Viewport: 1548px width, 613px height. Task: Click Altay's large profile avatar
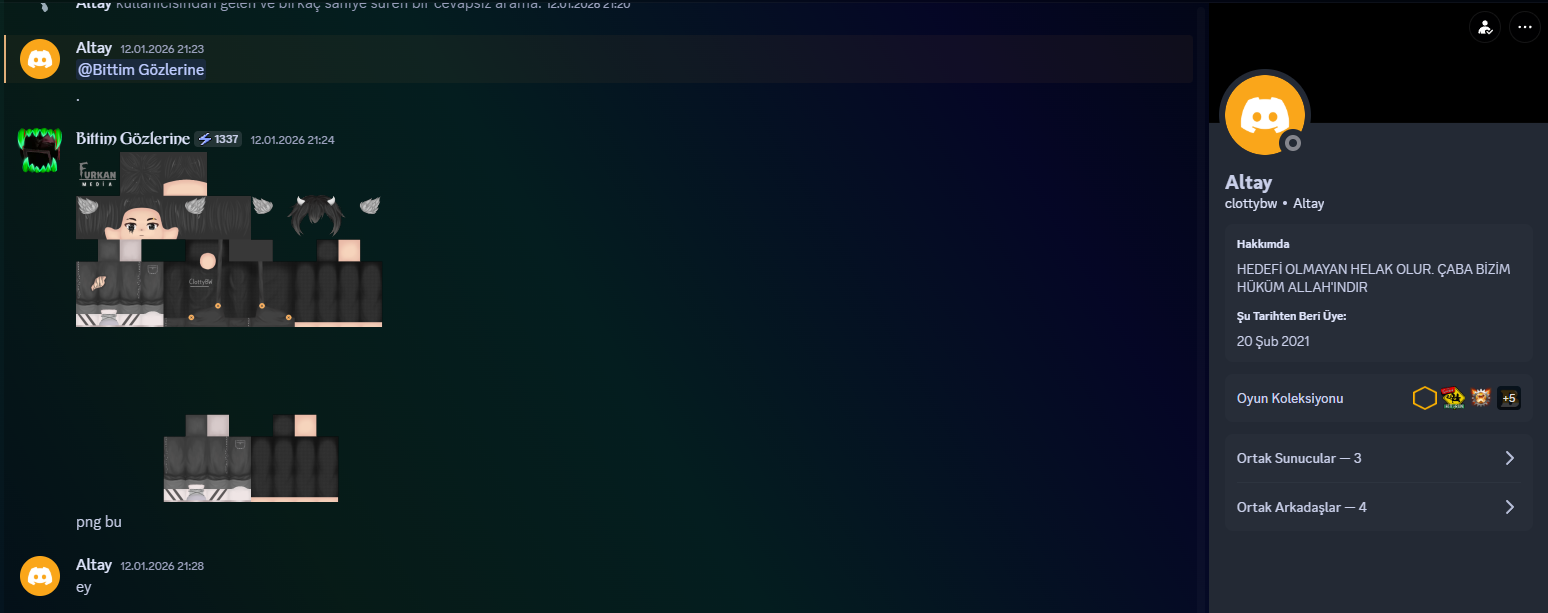[1265, 115]
